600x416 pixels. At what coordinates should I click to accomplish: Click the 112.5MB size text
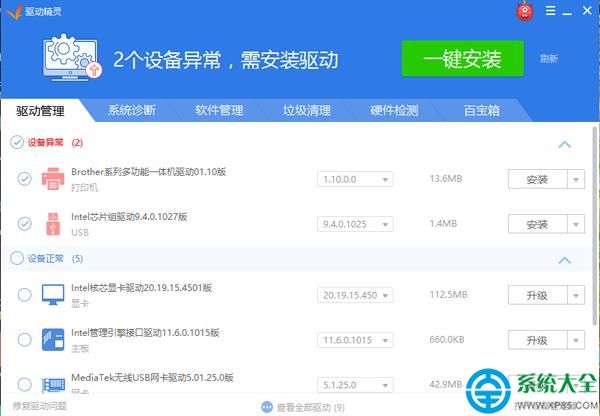448,295
